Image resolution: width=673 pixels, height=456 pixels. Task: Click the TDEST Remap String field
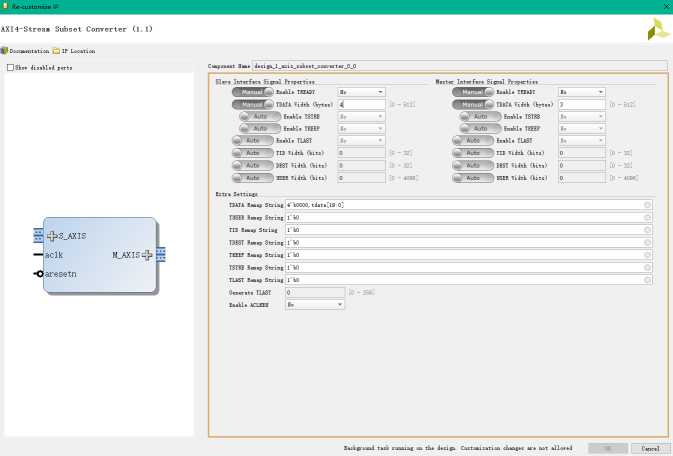click(469, 243)
